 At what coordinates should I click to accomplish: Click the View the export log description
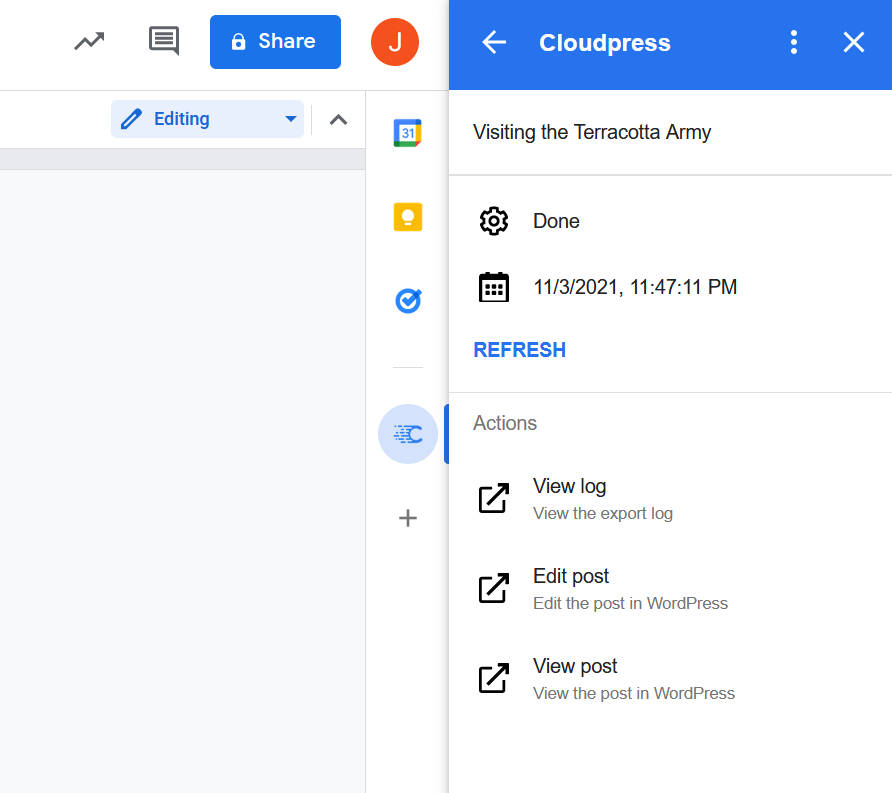[x=602, y=513]
